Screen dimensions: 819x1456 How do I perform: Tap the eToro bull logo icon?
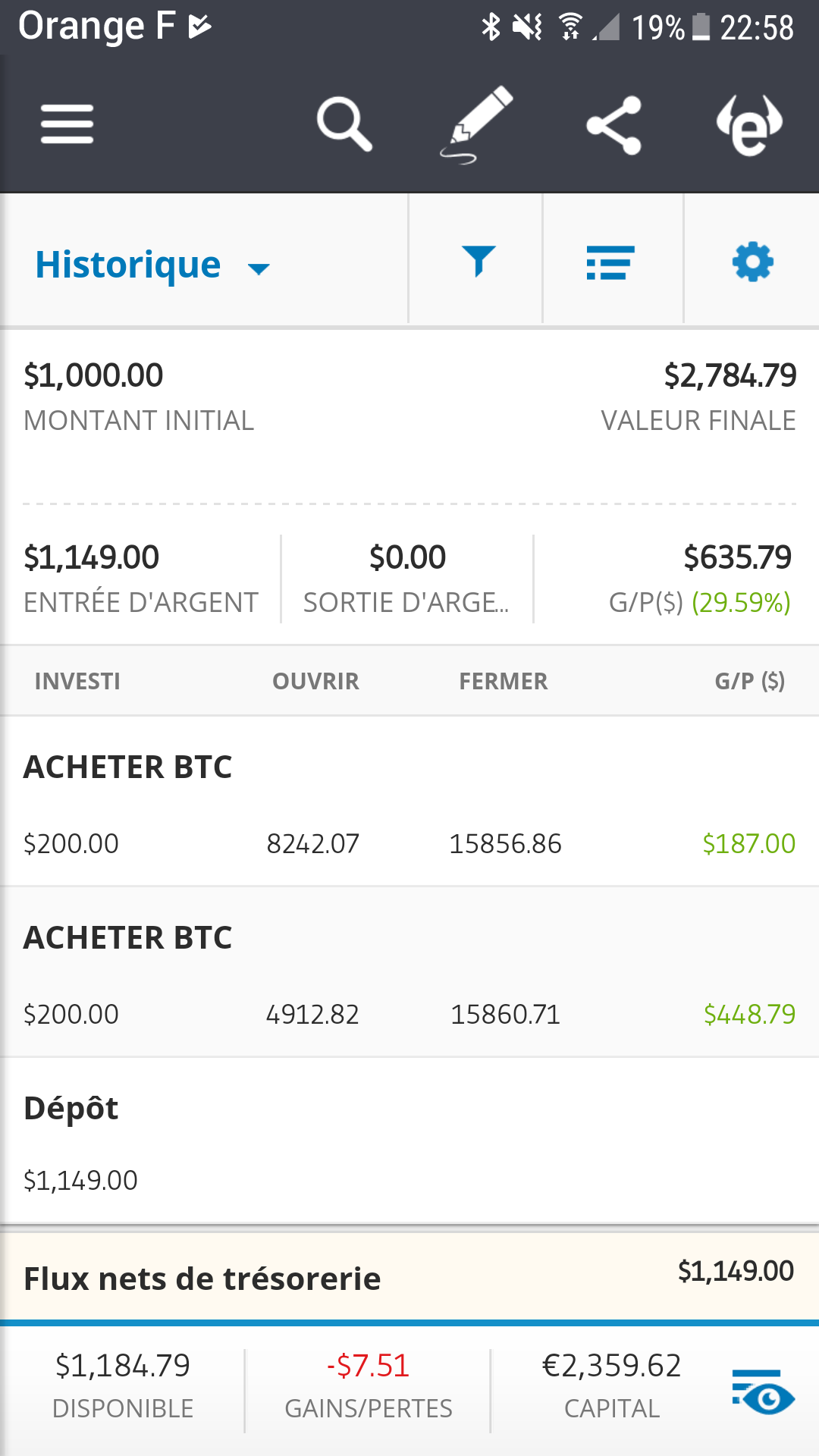point(749,125)
